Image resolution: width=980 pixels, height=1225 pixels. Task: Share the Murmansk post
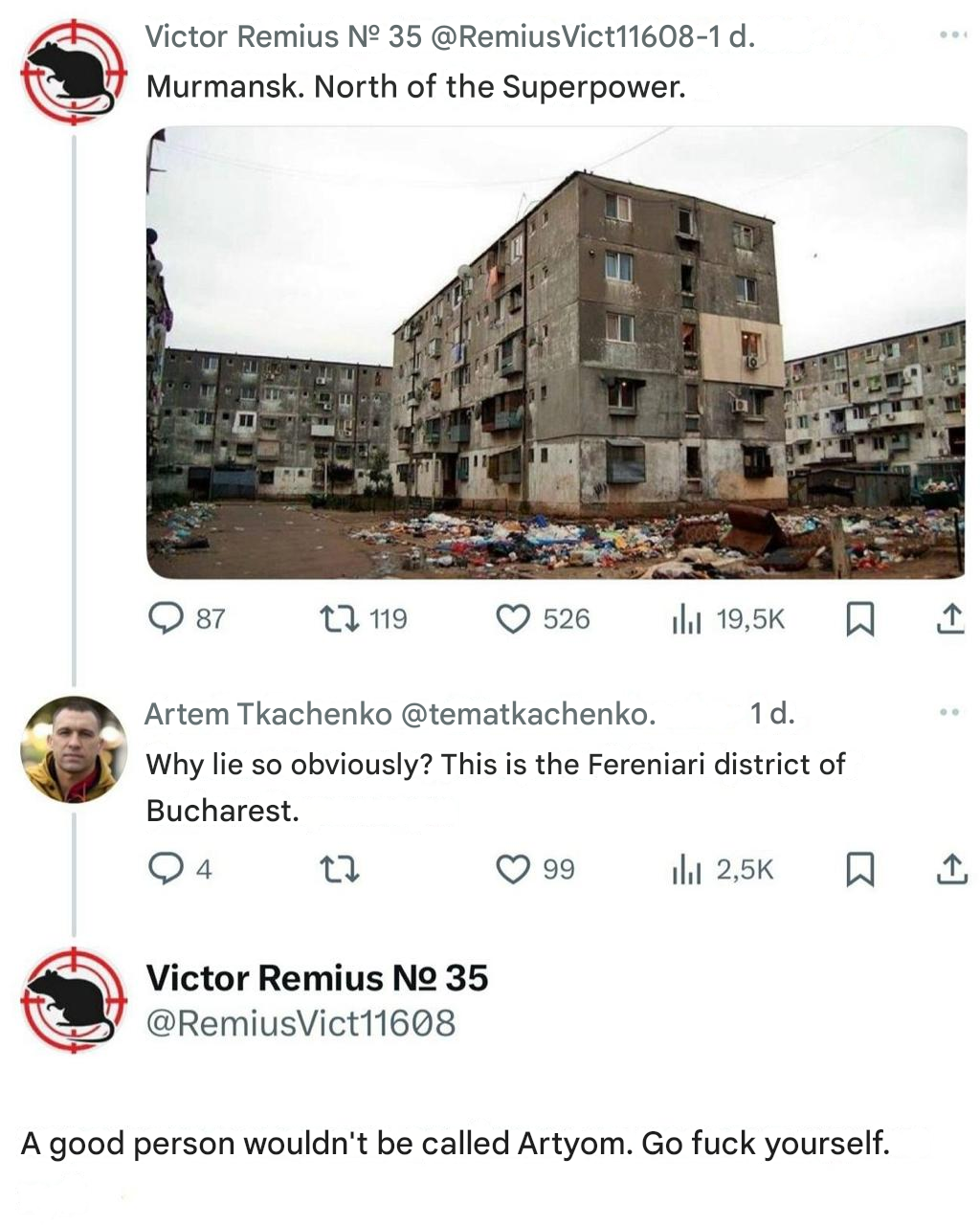pos(949,619)
